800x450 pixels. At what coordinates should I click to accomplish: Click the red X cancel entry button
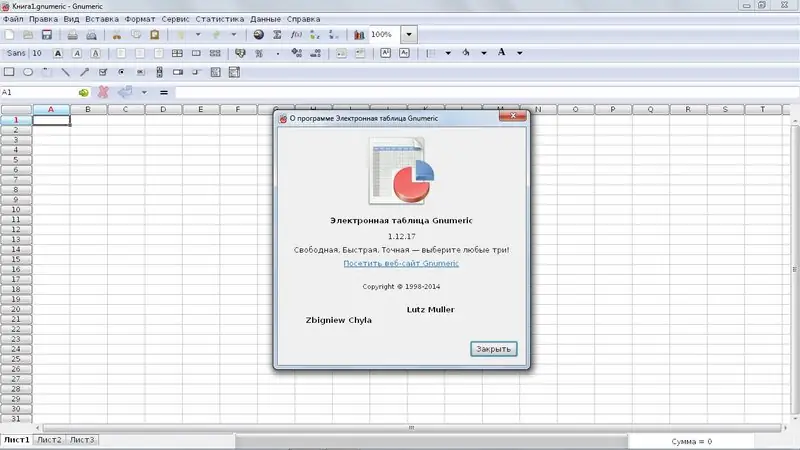(103, 92)
